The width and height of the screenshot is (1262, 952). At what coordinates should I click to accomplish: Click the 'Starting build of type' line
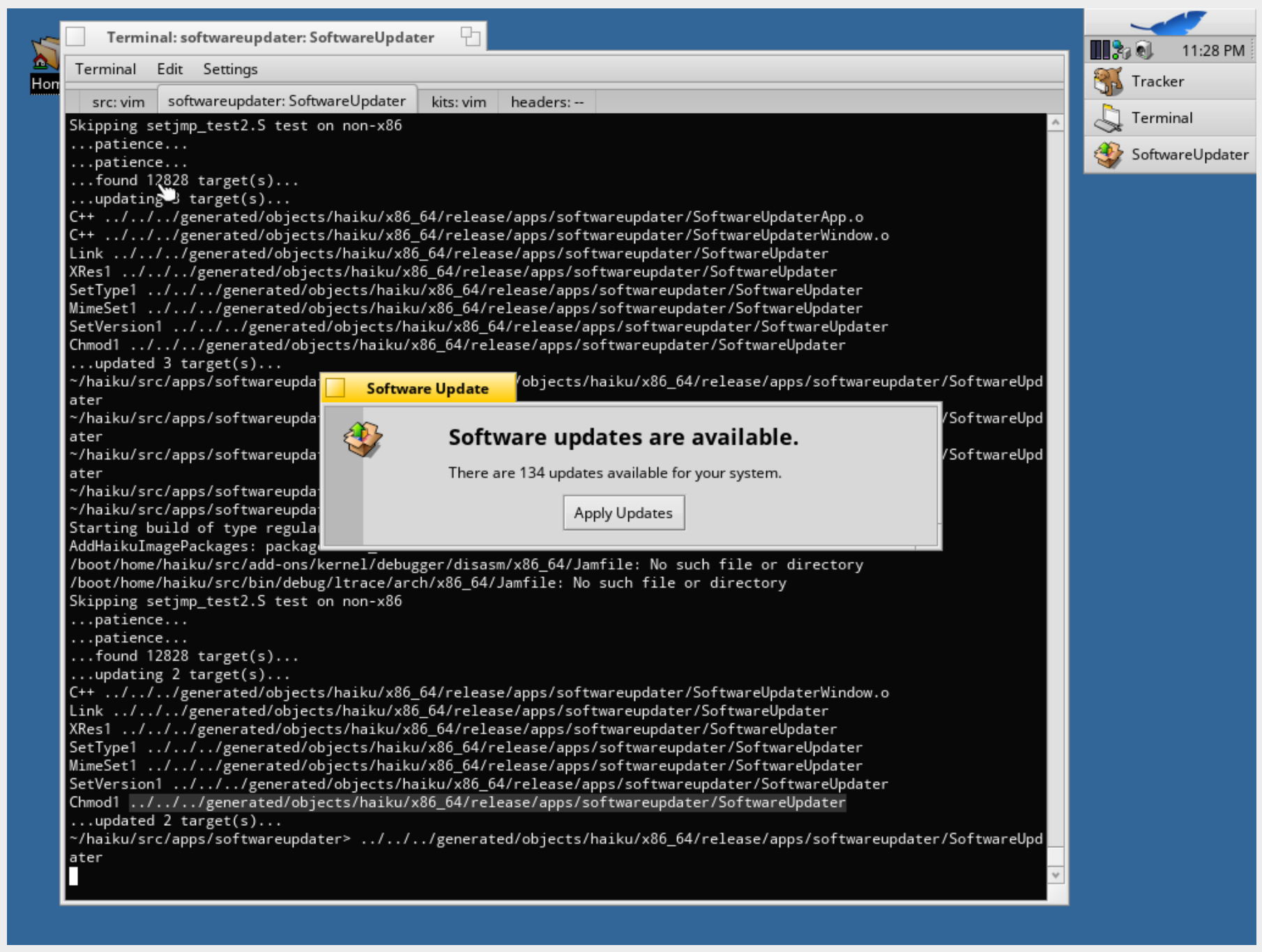(194, 528)
